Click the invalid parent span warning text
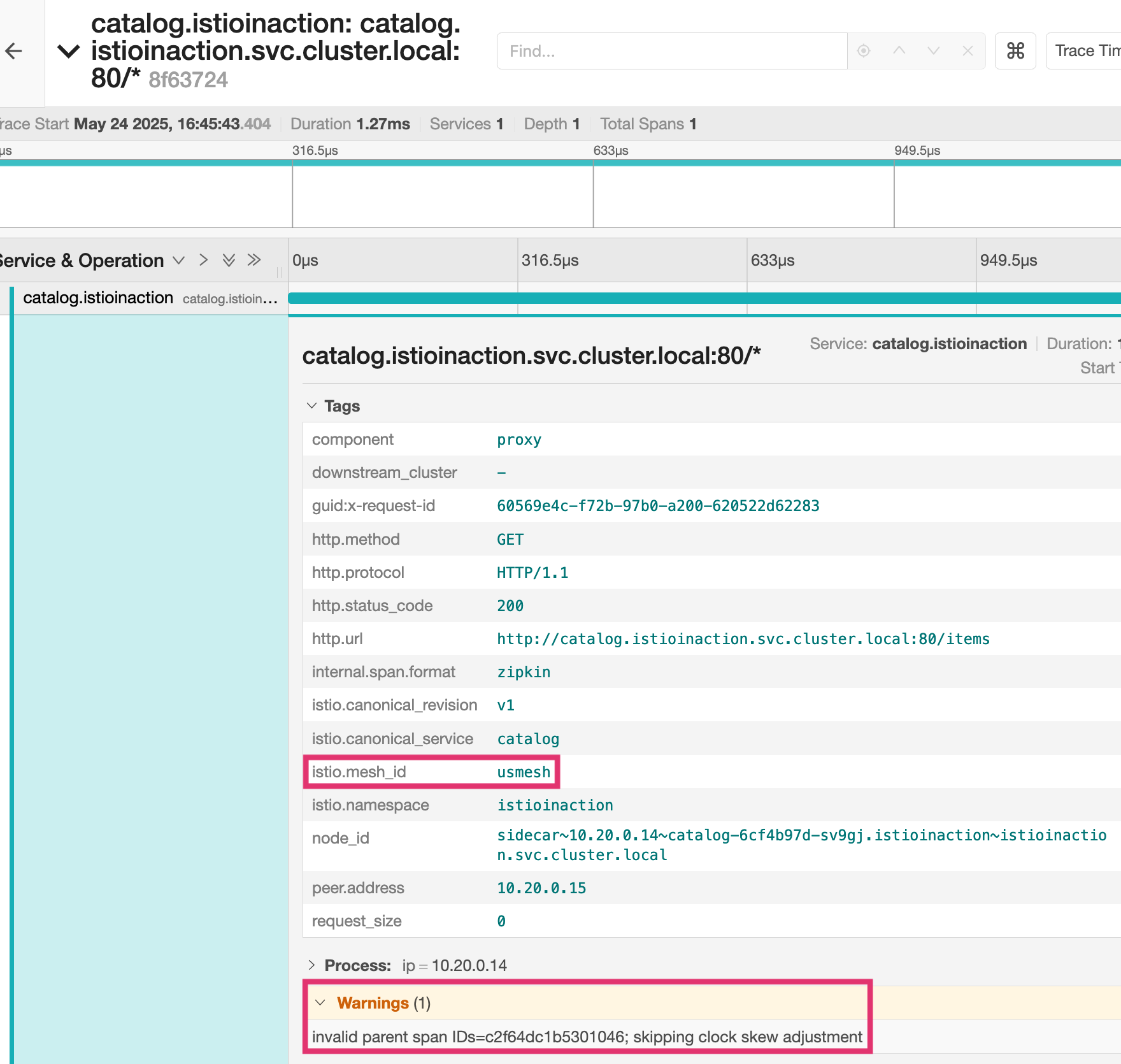 tap(587, 1037)
